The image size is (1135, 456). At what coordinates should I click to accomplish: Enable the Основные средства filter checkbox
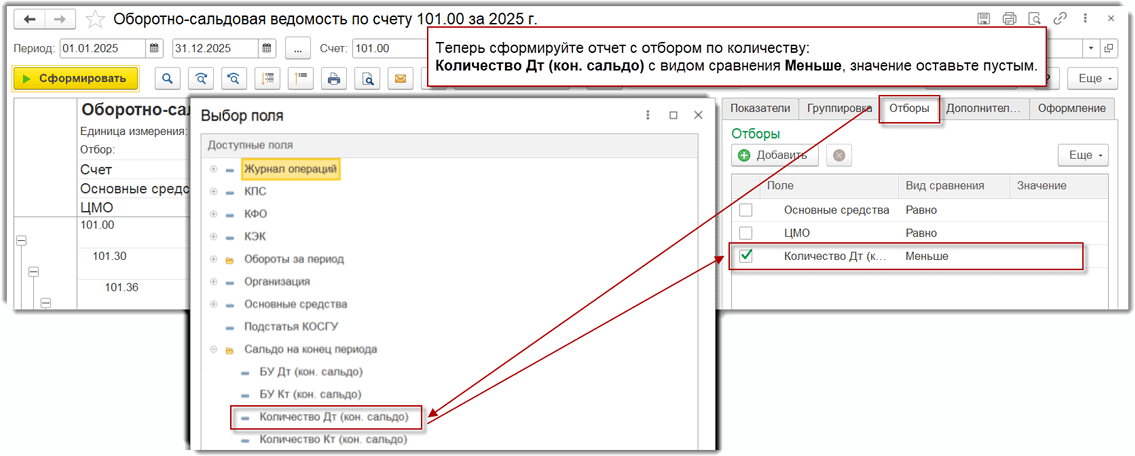click(x=745, y=210)
